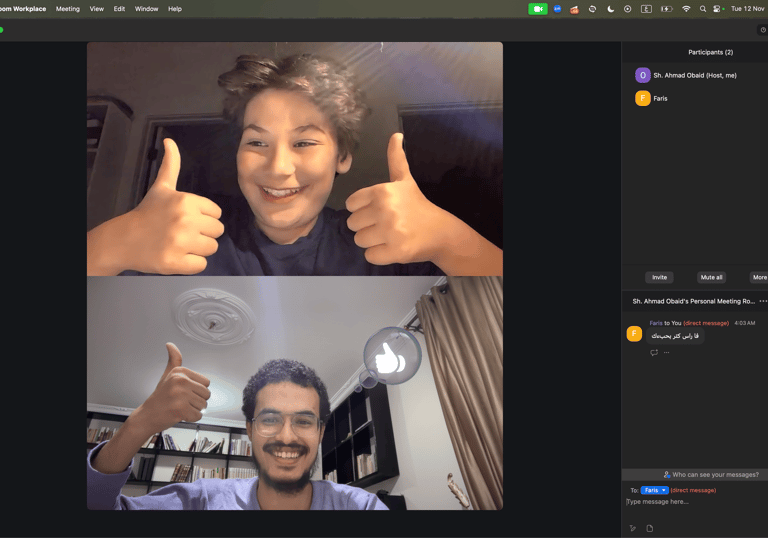Select Faris in participants list

tap(695, 98)
